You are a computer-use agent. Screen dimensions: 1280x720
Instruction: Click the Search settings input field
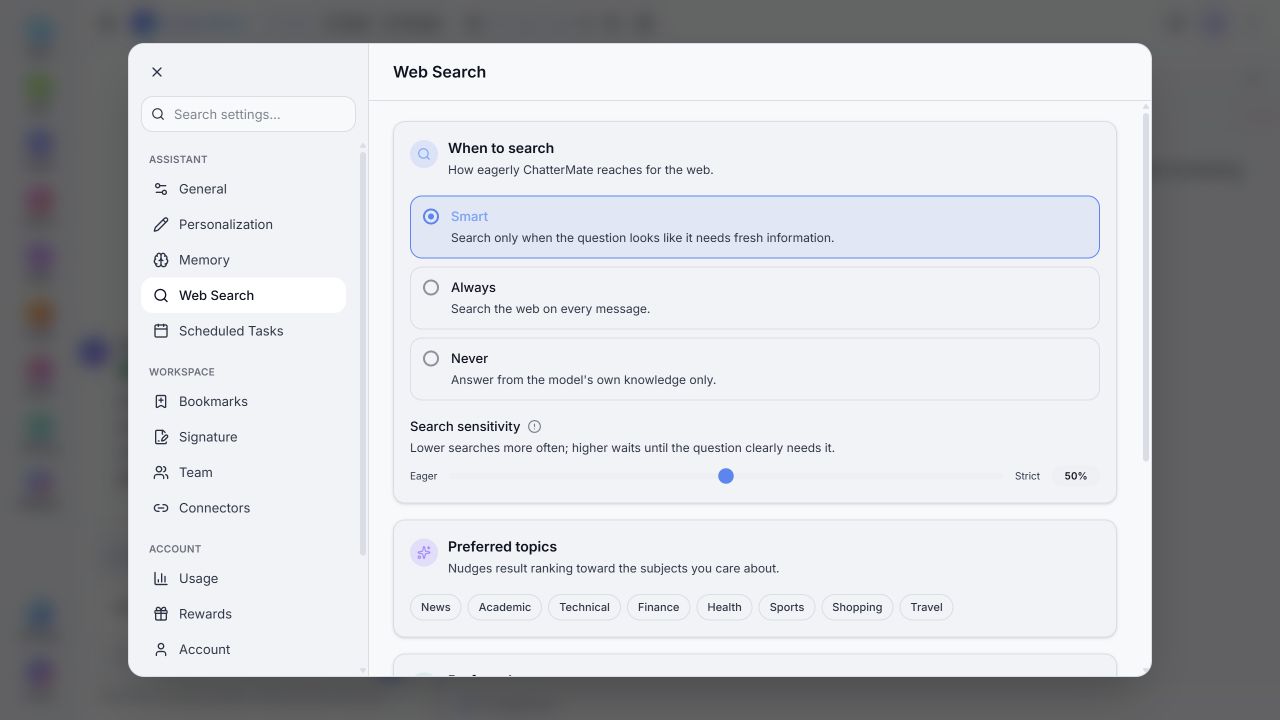click(248, 114)
